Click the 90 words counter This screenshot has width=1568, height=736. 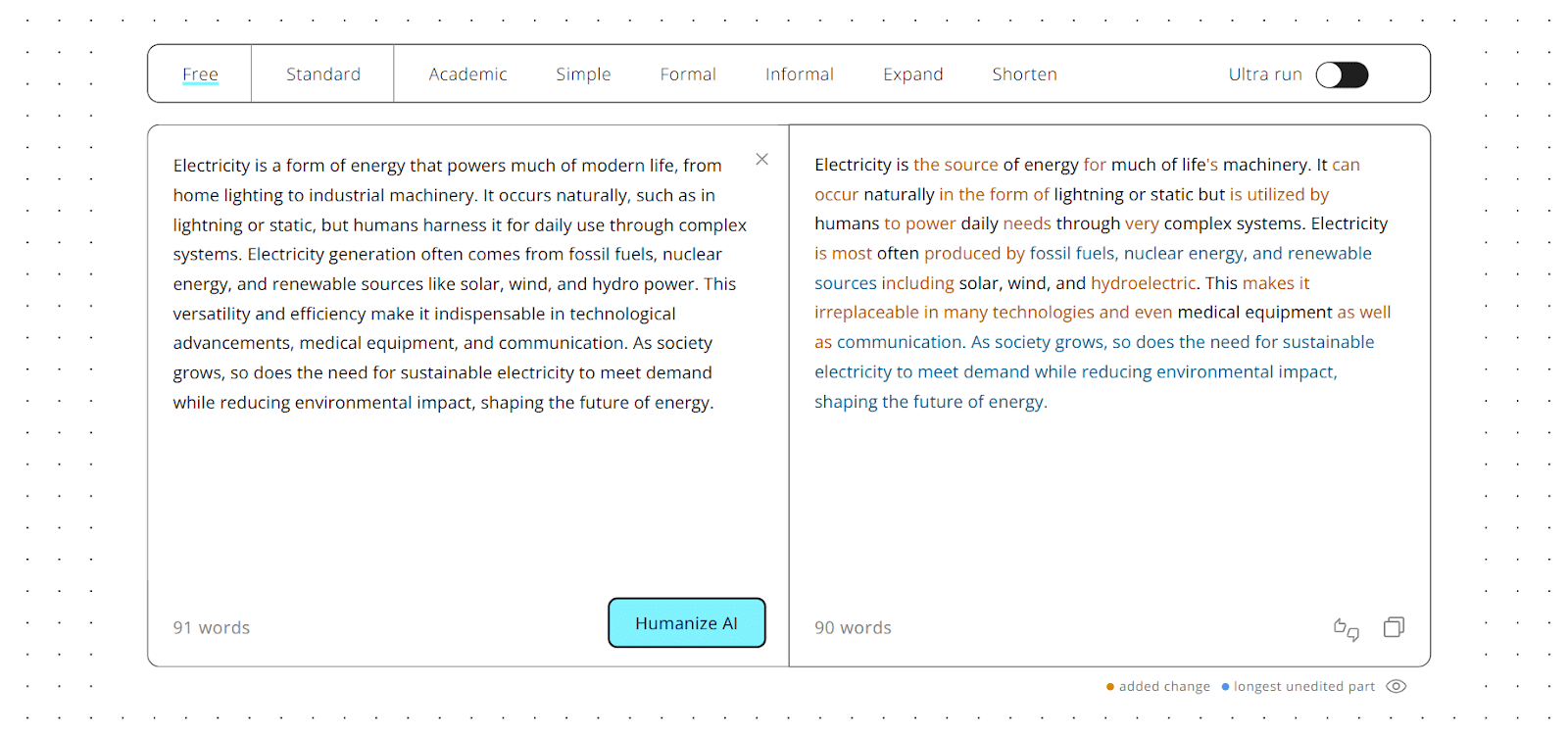click(x=853, y=628)
